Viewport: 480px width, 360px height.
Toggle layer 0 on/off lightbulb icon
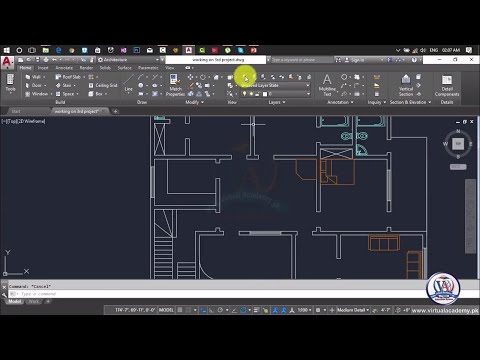click(x=244, y=94)
